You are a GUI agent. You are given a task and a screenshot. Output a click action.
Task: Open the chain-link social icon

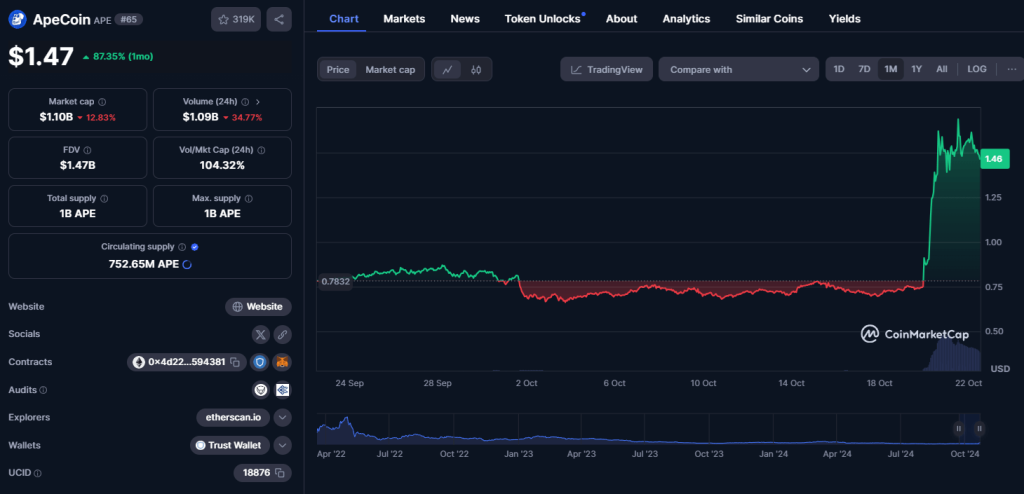coord(282,335)
